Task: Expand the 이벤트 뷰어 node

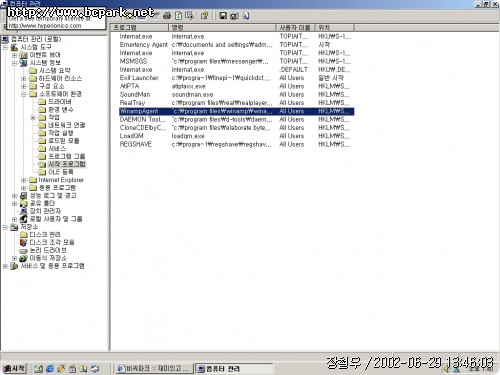Action: 14,55
